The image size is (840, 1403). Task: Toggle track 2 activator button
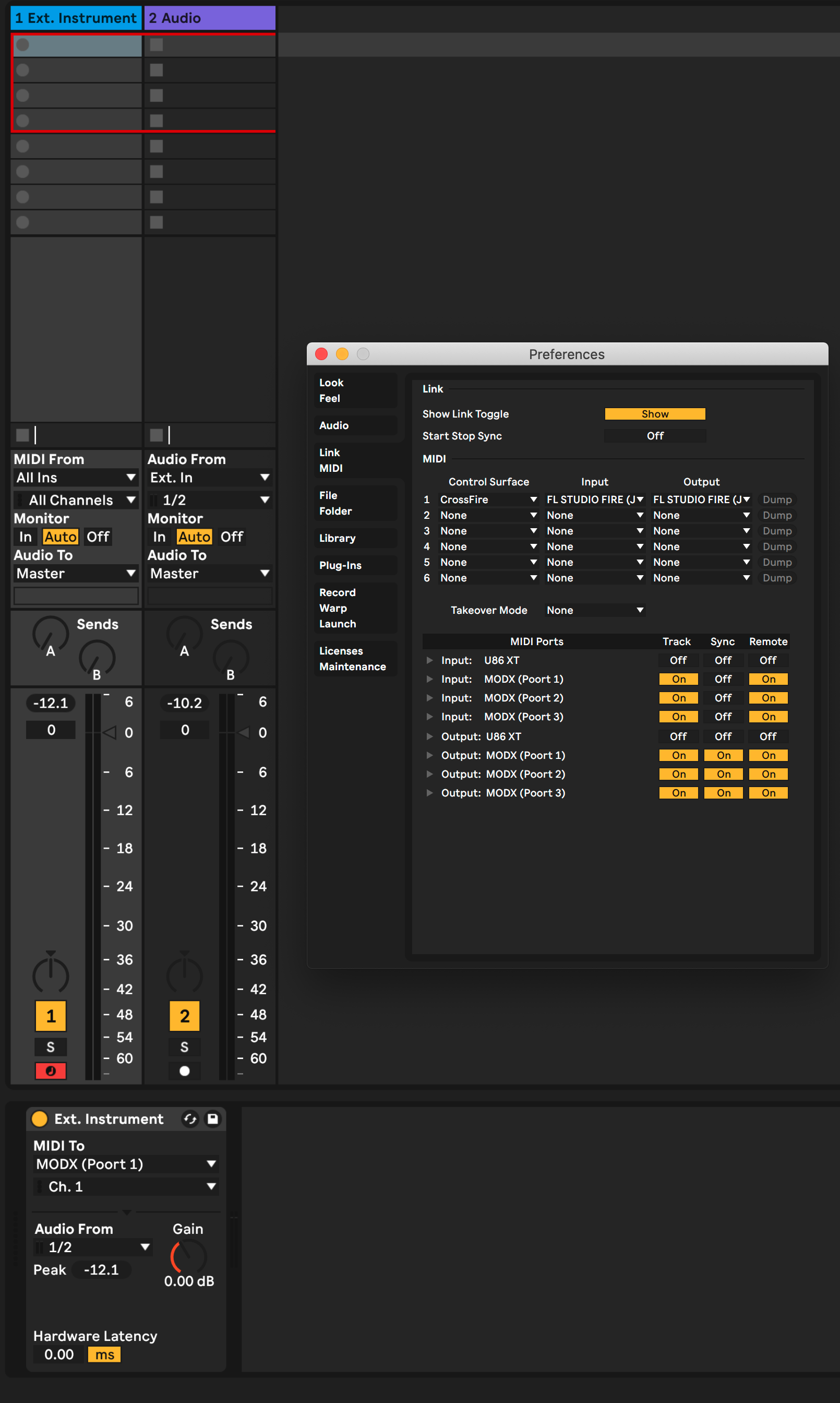[x=185, y=1016]
